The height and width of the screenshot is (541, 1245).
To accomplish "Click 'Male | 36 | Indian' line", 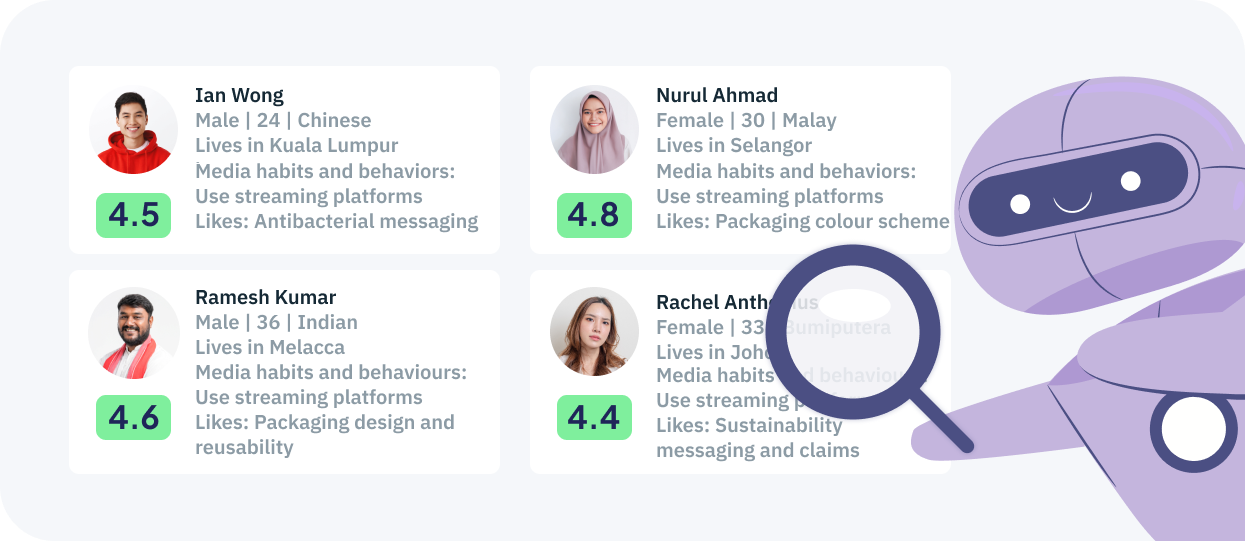I will [276, 322].
